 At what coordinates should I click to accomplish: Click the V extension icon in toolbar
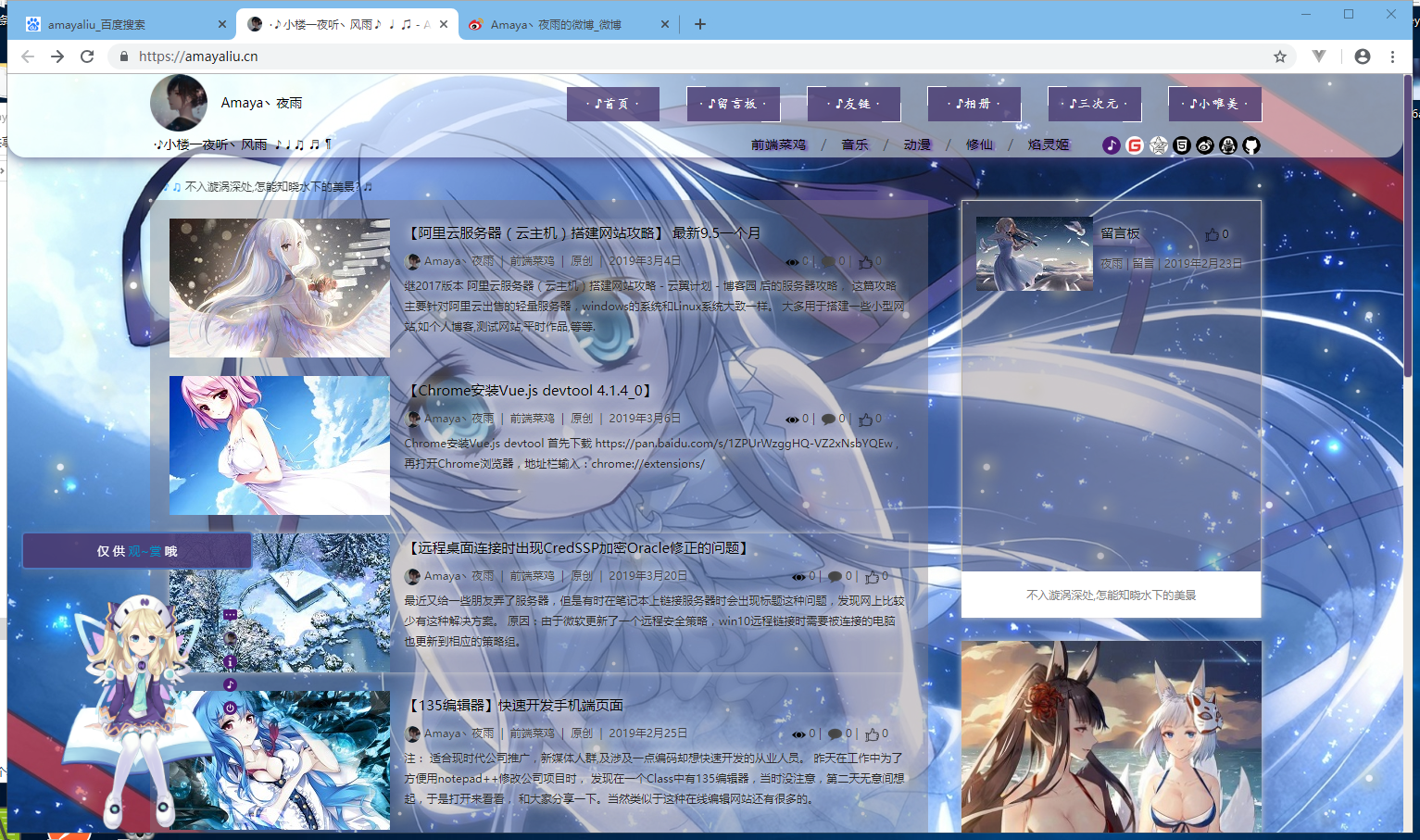click(x=1319, y=56)
